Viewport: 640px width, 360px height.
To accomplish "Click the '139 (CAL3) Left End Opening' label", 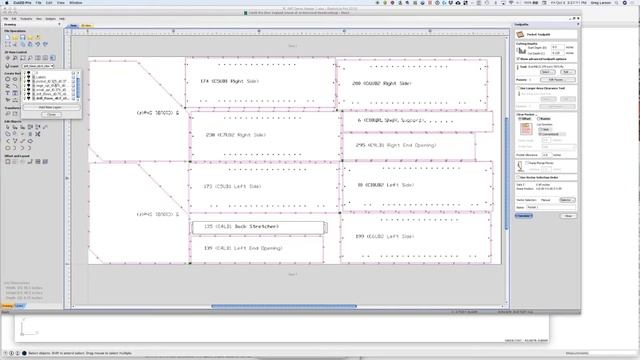I will click(x=243, y=248).
